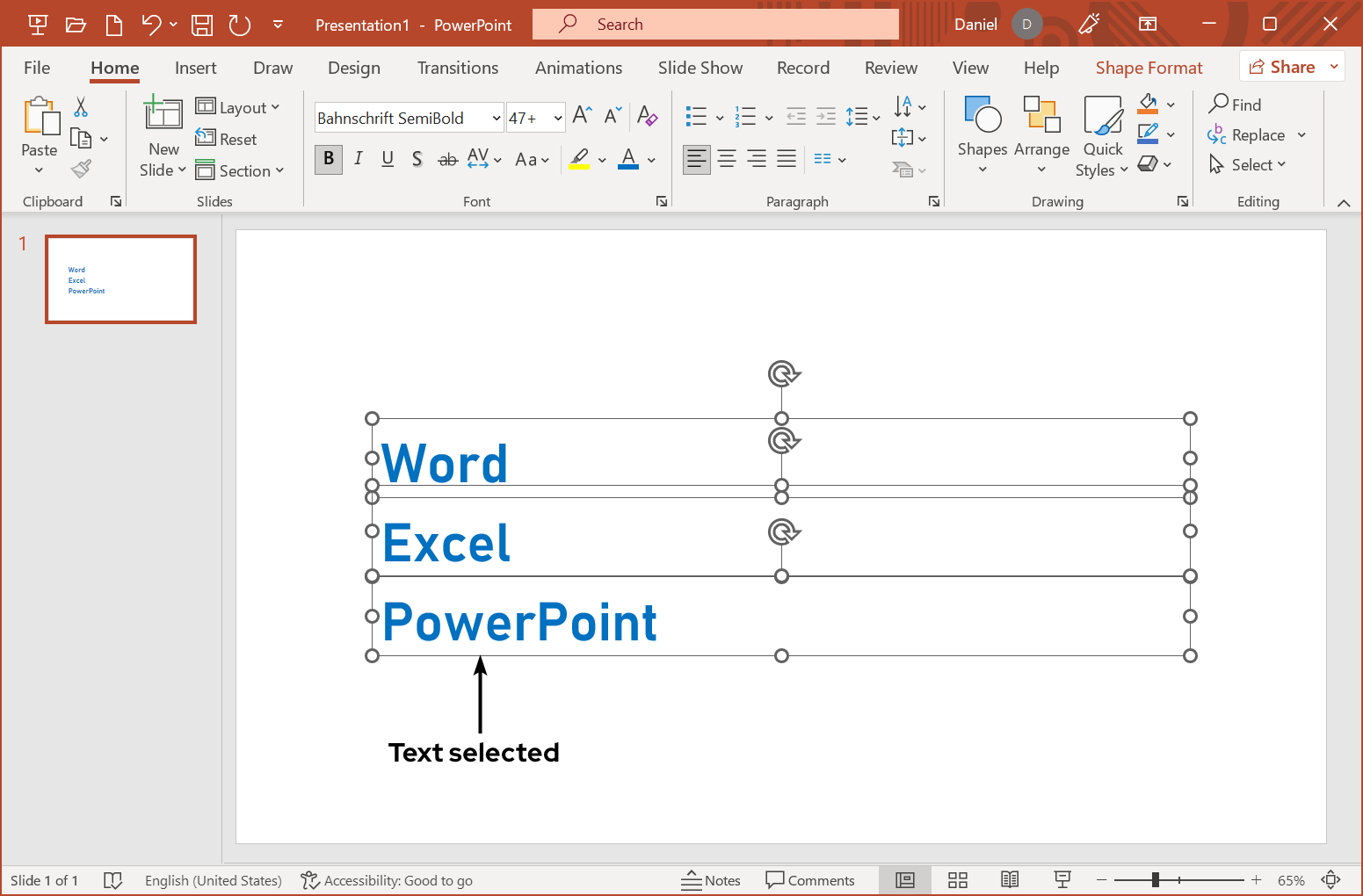The image size is (1363, 896).
Task: Click the Save icon in title bar
Action: (x=202, y=25)
